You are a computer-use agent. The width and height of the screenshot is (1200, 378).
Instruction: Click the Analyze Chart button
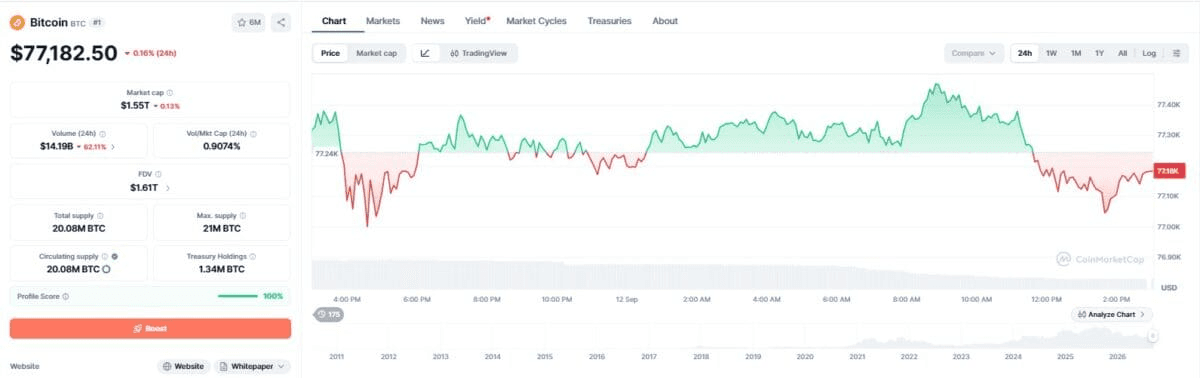1112,314
